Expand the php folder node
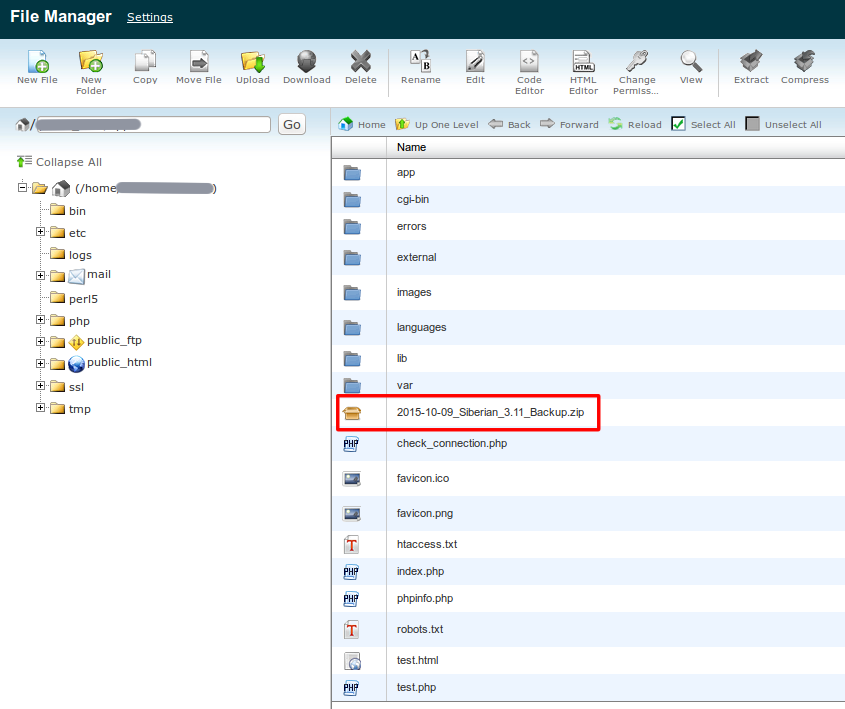This screenshot has width=845, height=709. click(40, 319)
